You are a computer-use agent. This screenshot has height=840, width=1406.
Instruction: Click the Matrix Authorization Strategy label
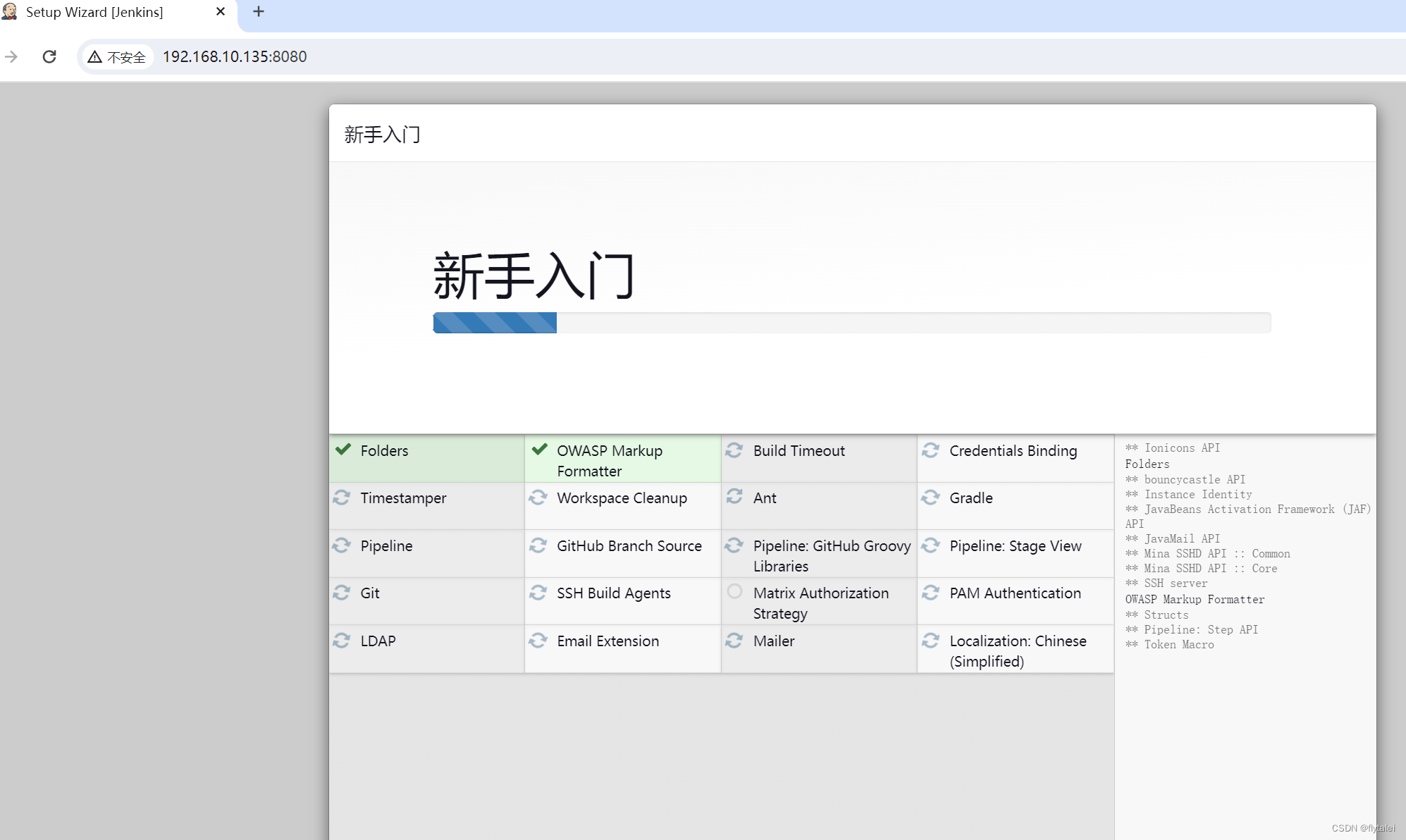point(821,603)
